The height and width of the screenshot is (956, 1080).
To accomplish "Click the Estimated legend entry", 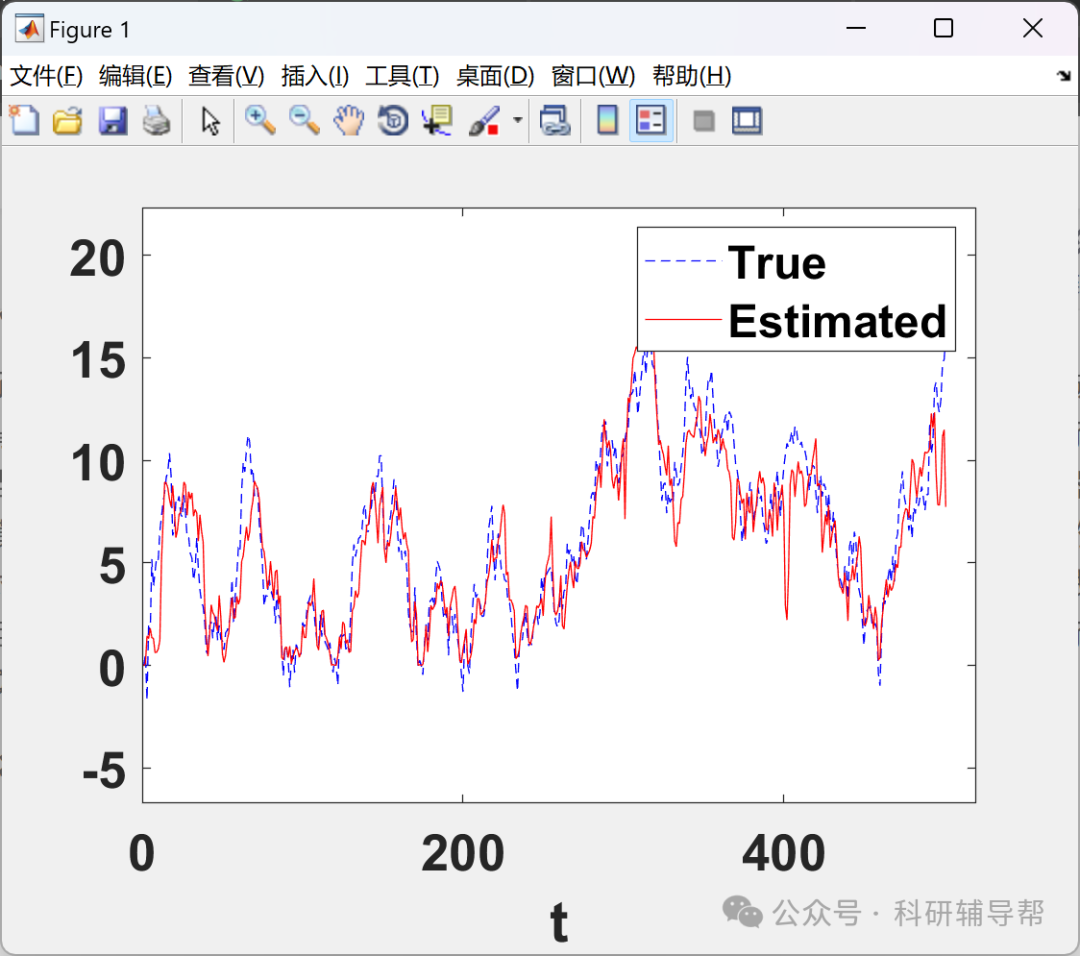I will (x=838, y=321).
